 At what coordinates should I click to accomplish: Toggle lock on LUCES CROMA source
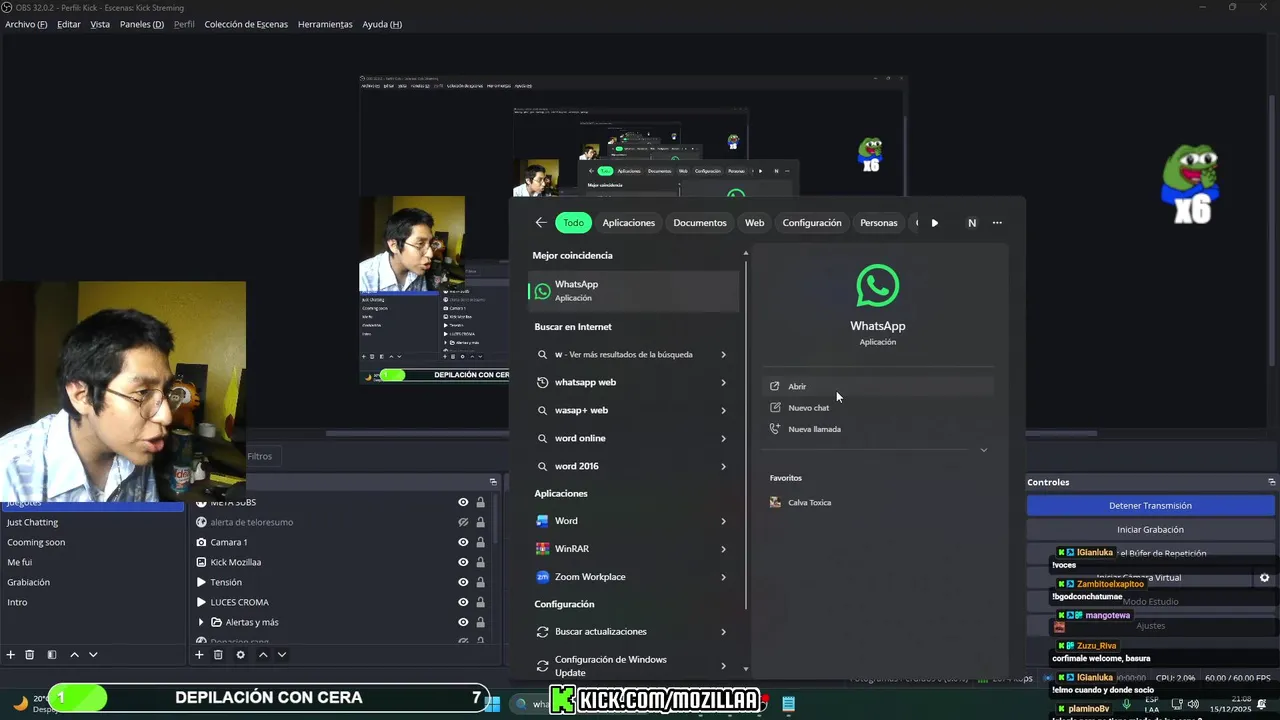(480, 602)
